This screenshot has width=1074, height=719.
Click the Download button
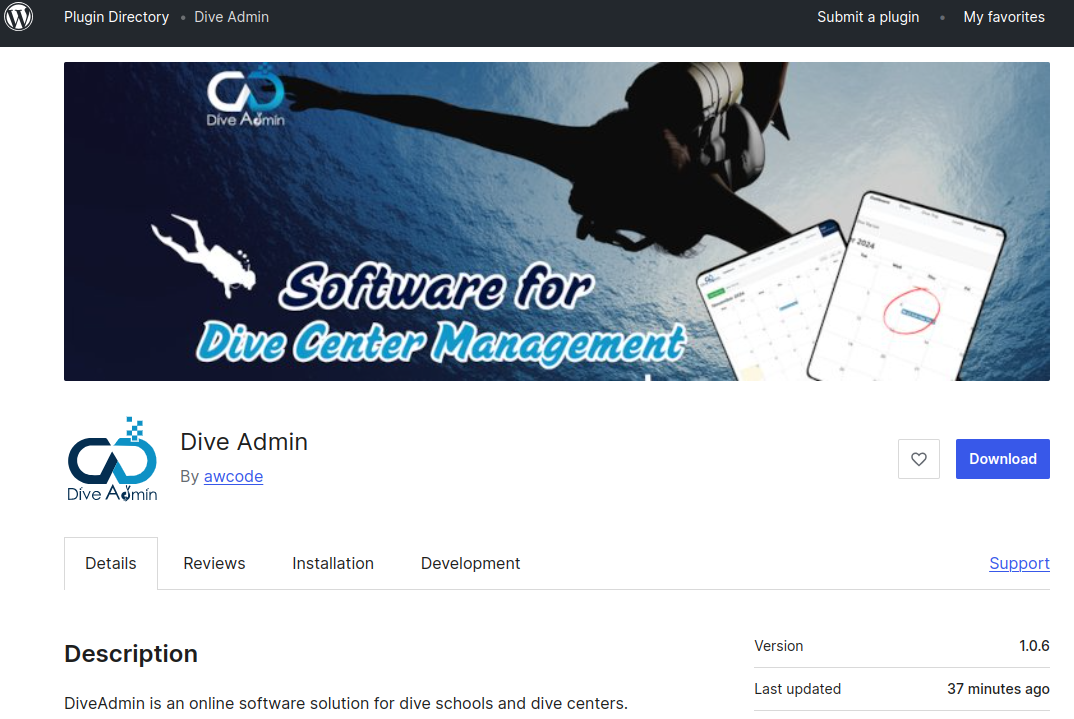[x=1002, y=458]
